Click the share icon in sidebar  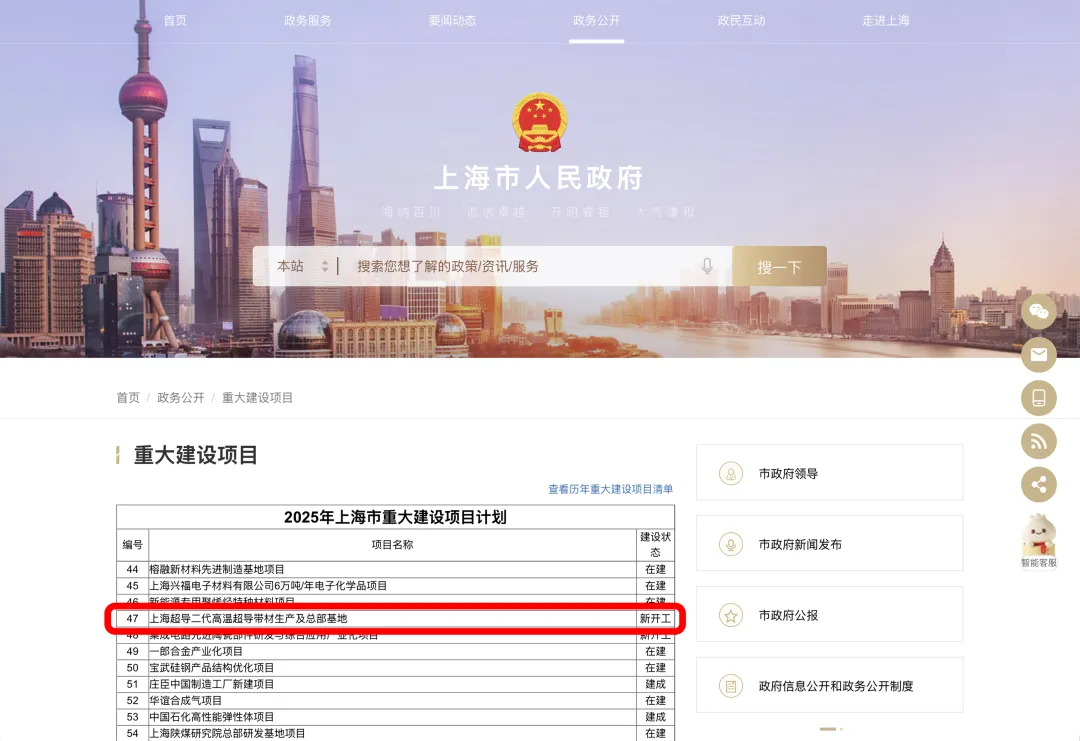pyautogui.click(x=1038, y=485)
